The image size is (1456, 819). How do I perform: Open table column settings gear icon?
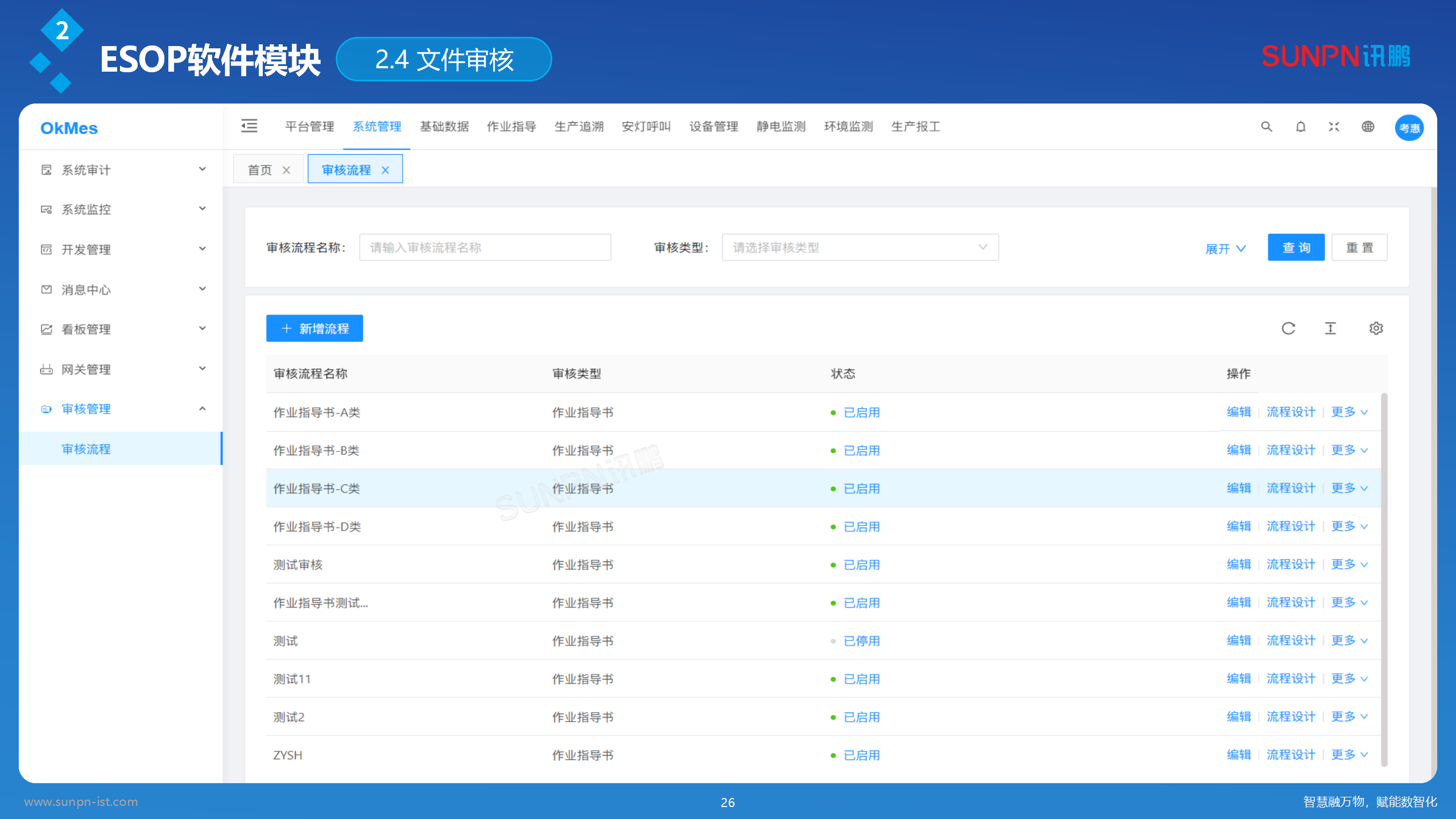tap(1376, 328)
